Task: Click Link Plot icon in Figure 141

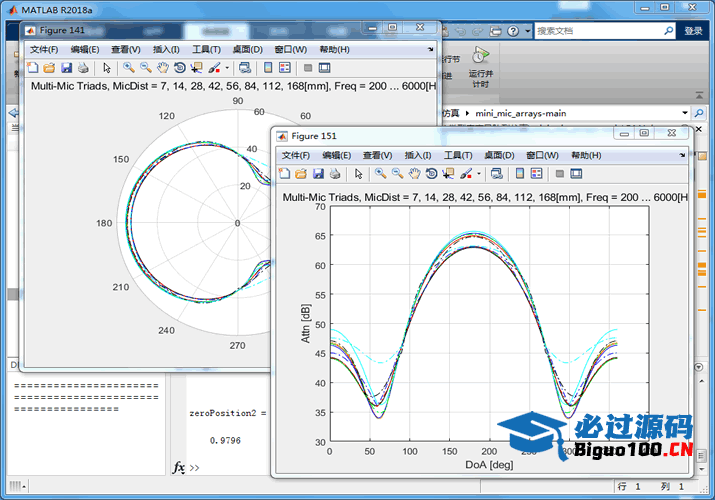Action: [x=245, y=68]
